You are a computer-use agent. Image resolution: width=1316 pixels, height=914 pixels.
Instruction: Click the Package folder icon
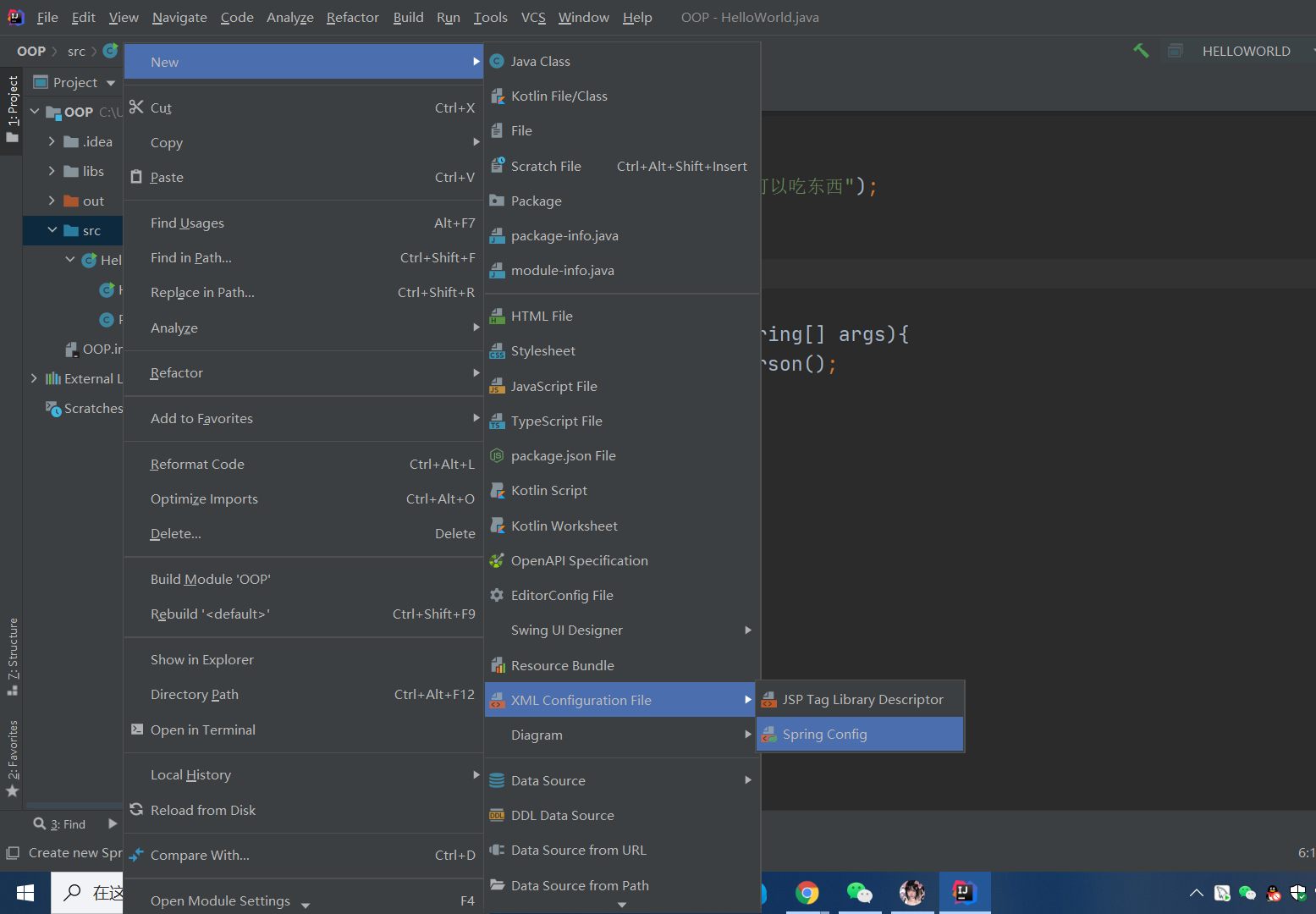498,201
